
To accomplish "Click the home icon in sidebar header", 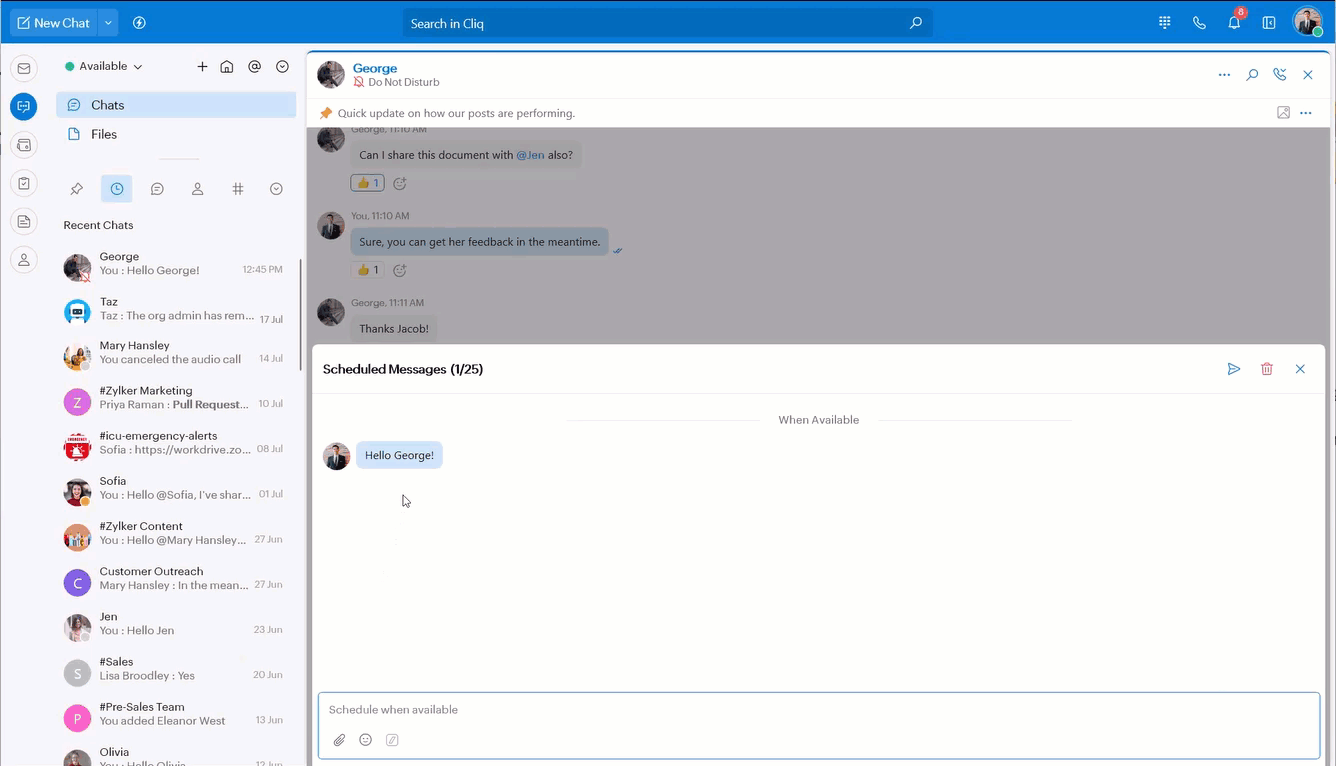I will pyautogui.click(x=227, y=66).
